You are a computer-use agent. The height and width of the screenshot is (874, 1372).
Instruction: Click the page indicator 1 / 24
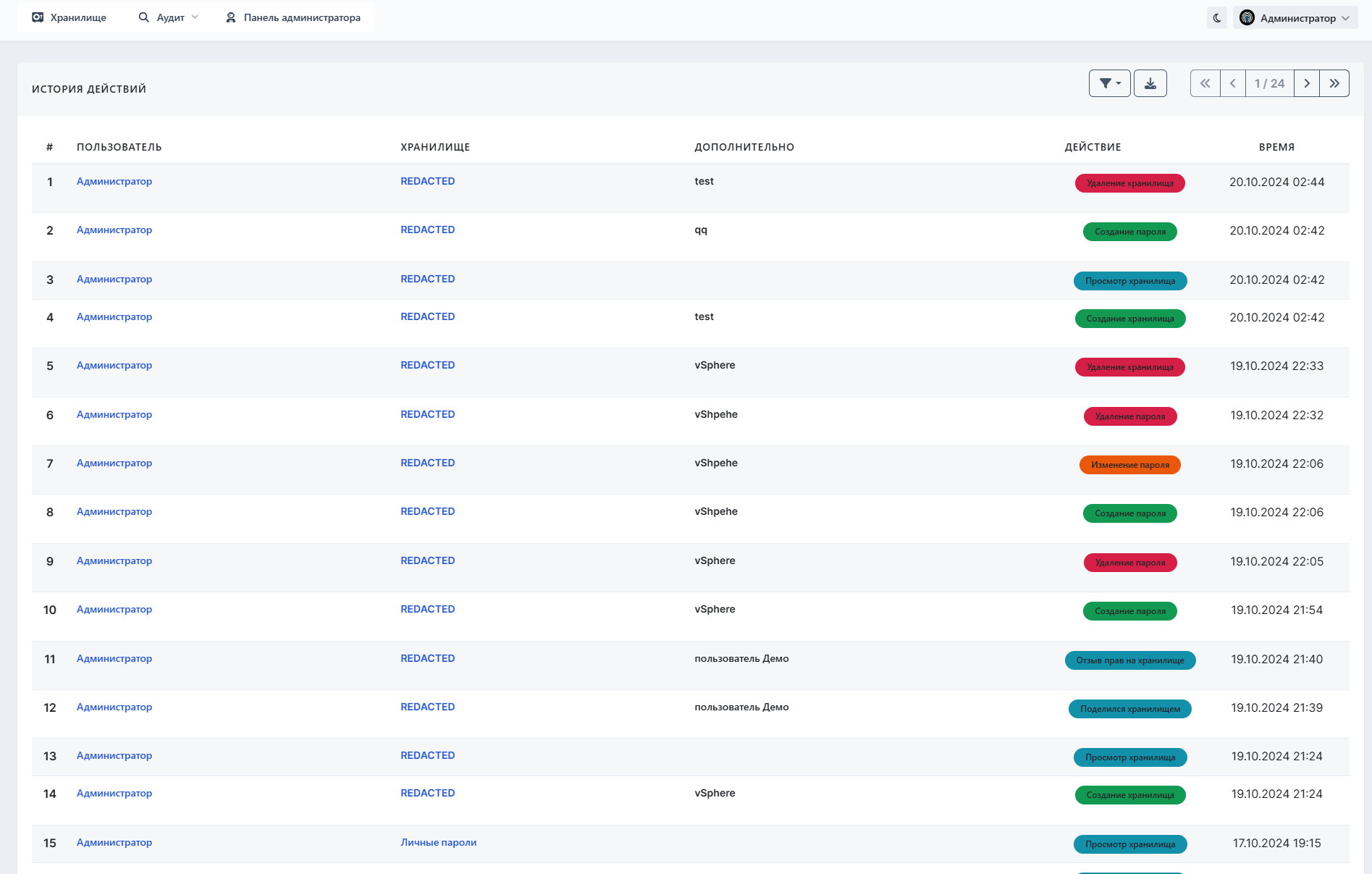[x=1269, y=83]
